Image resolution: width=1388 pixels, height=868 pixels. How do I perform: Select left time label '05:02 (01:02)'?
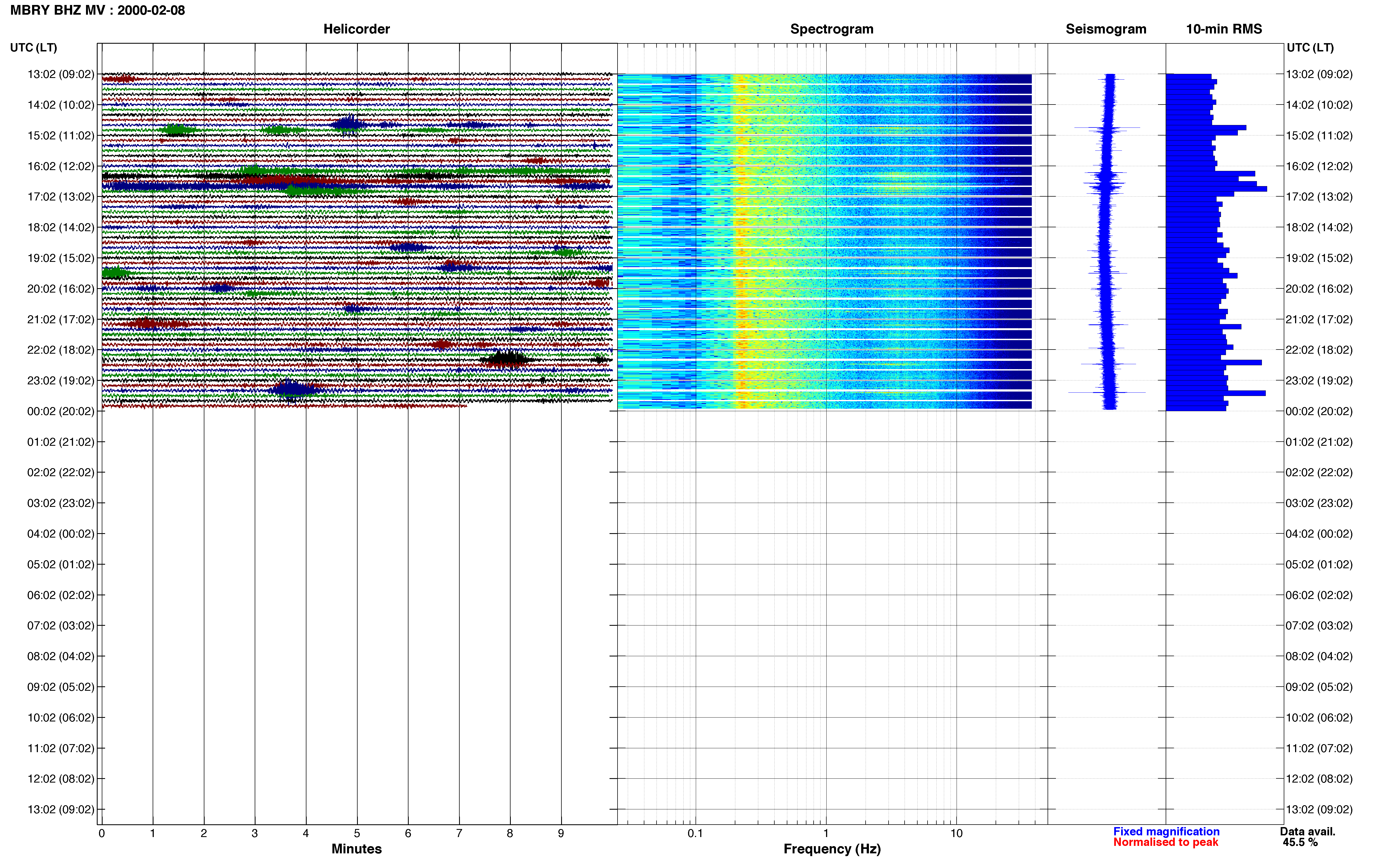61,564
